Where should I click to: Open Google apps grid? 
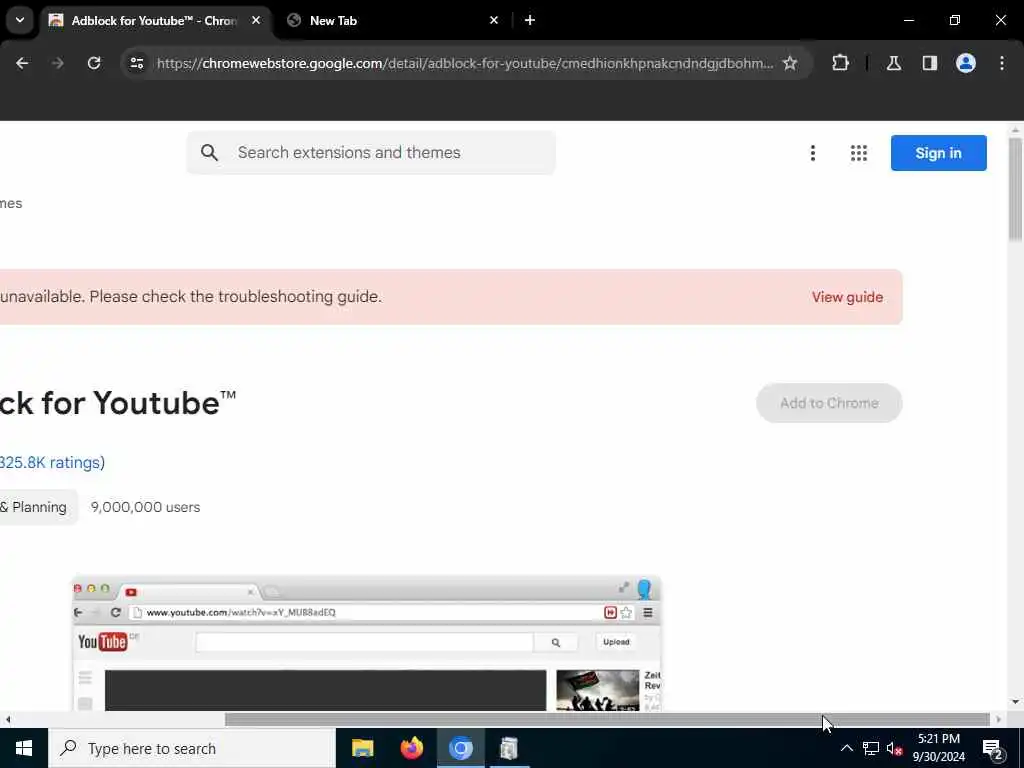point(859,153)
